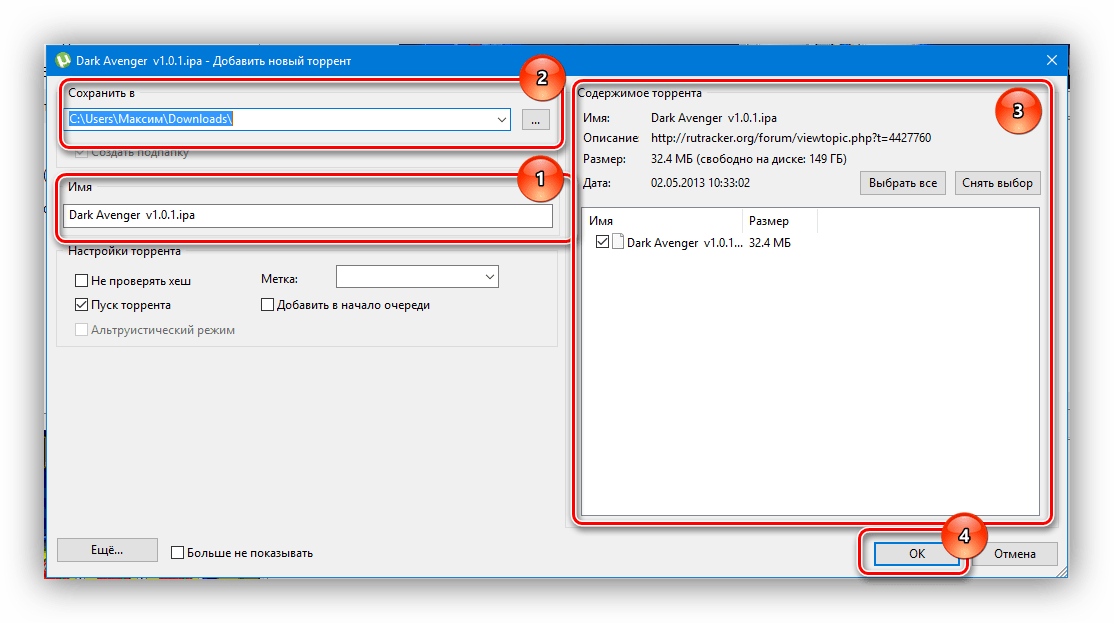The height and width of the screenshot is (623, 1114).
Task: Click the '...' browse folder button
Action: coord(536,120)
